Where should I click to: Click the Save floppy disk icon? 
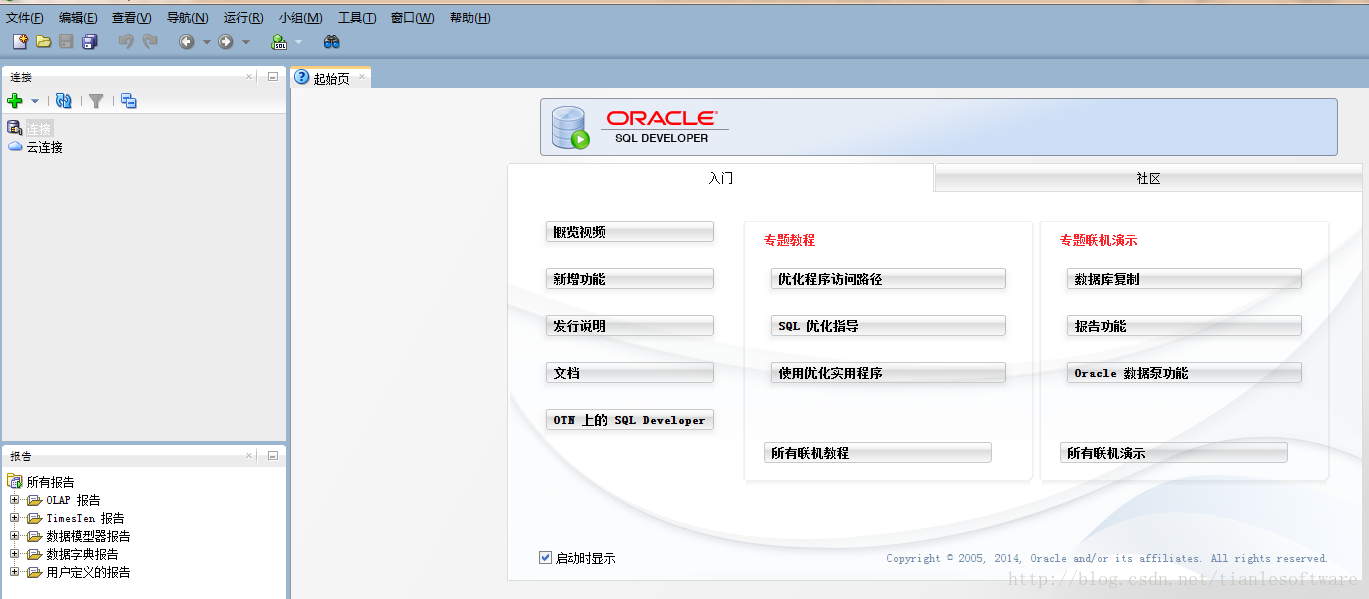(66, 41)
